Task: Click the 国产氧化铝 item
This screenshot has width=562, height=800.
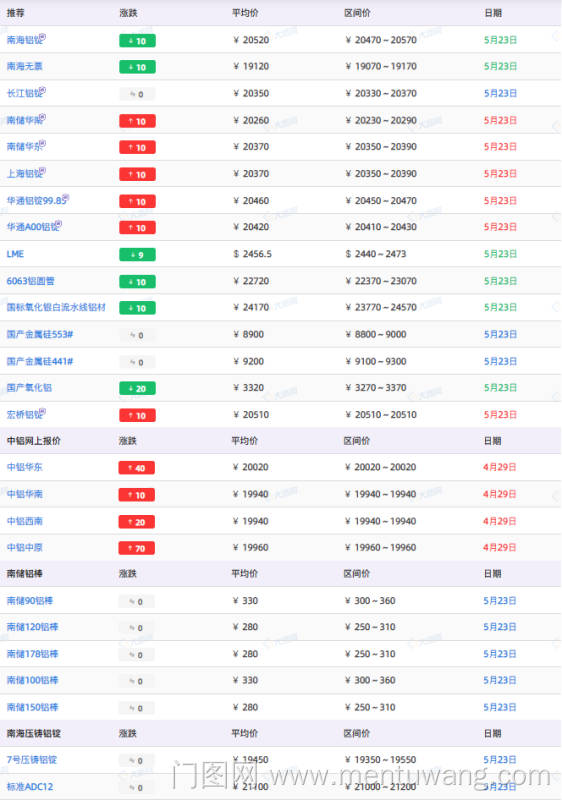Action: coord(29,388)
